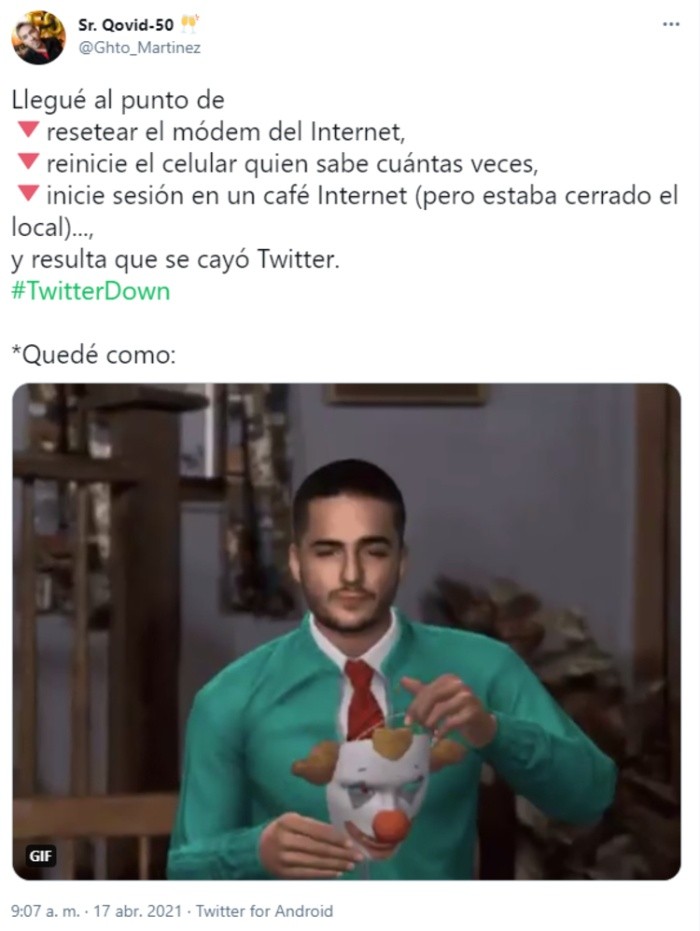Click the GIF badge on the media
This screenshot has width=700, height=931.
pos(40,856)
